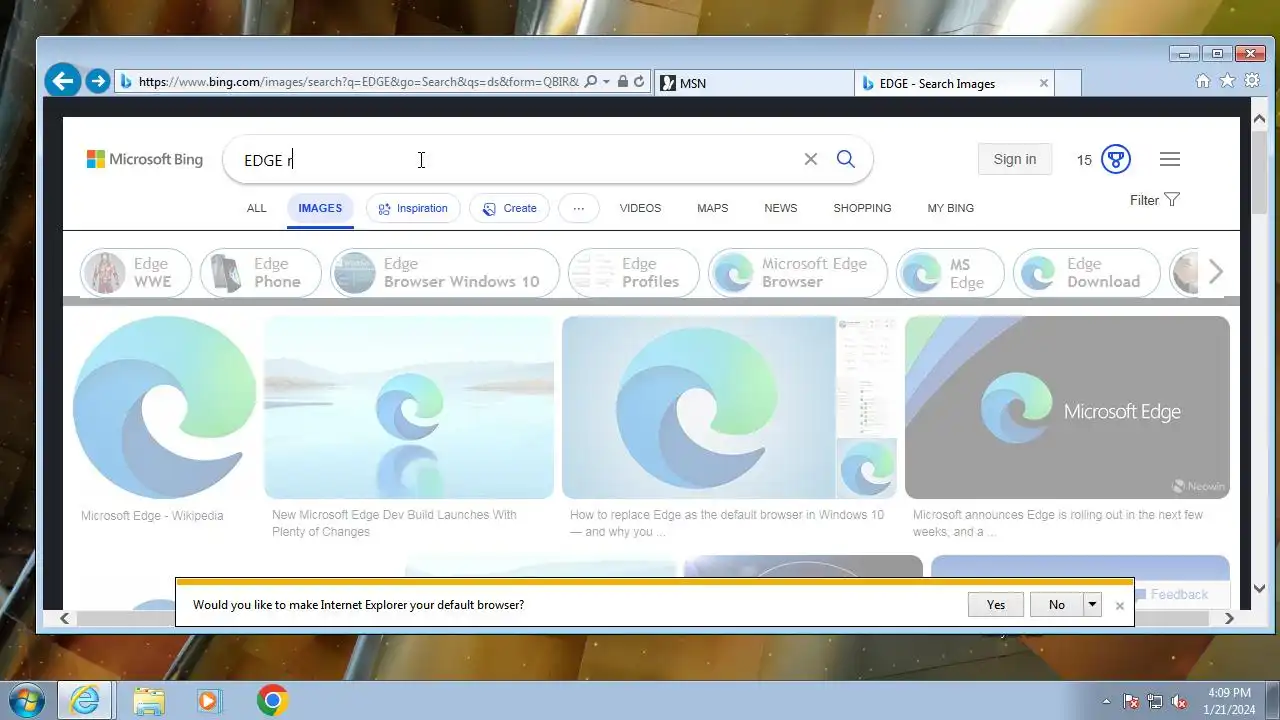The height and width of the screenshot is (720, 1280).
Task: Click Yes to set default browser
Action: click(x=996, y=604)
